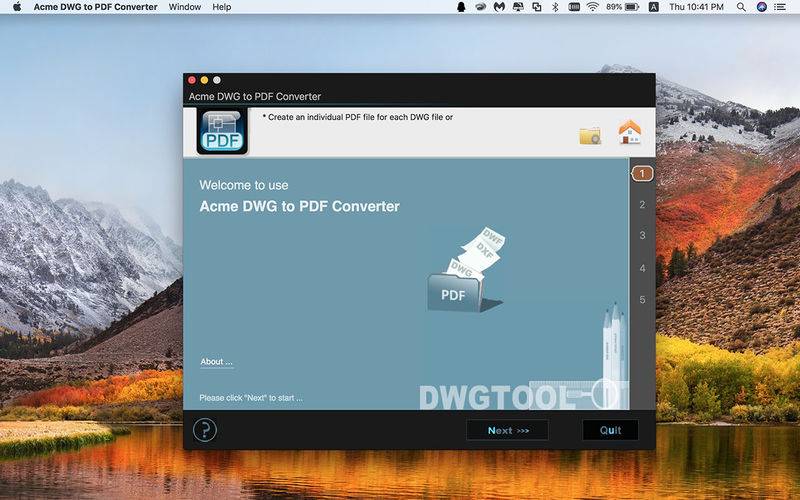The image size is (800, 500).
Task: Go to step 5 in side bar
Action: coord(642,300)
